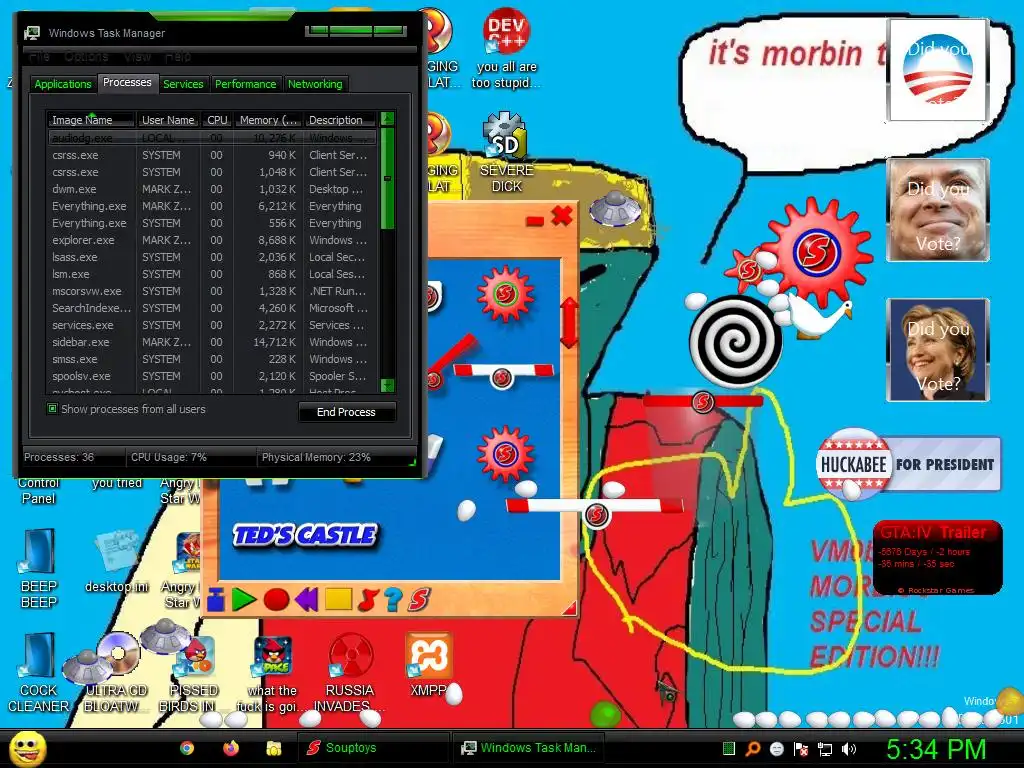This screenshot has width=1024, height=768.
Task: Open the folder icon on the taskbar
Action: point(274,748)
